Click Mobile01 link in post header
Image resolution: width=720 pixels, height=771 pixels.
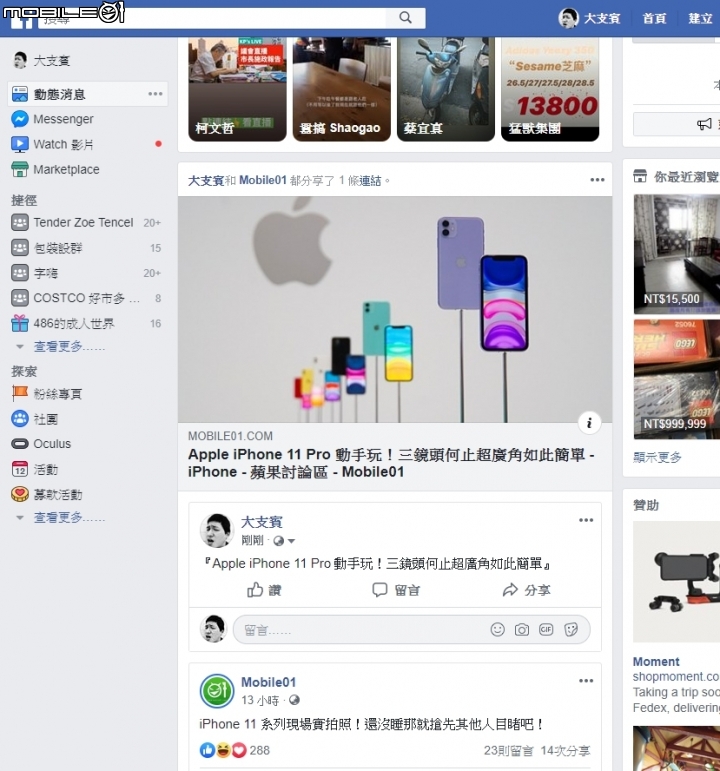(x=263, y=180)
